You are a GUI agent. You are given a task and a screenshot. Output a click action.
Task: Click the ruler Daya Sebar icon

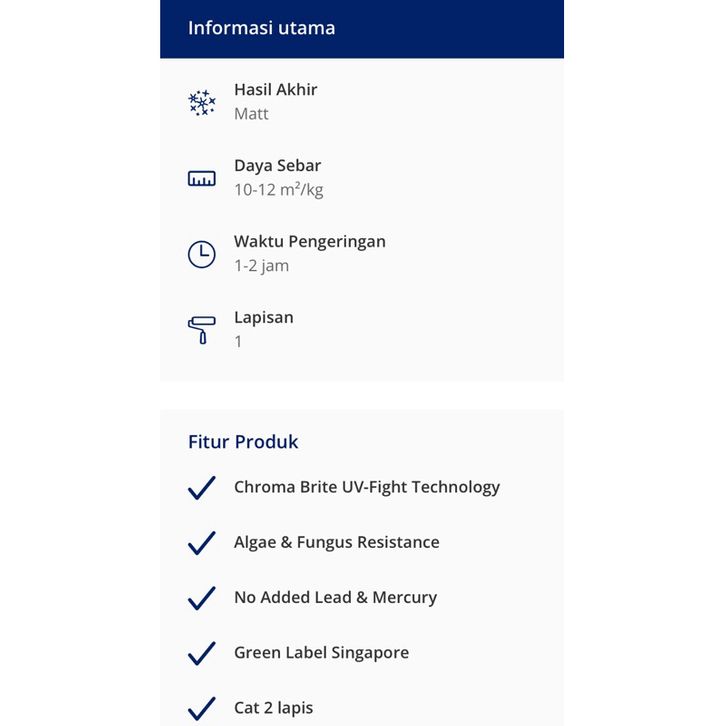[x=202, y=179]
